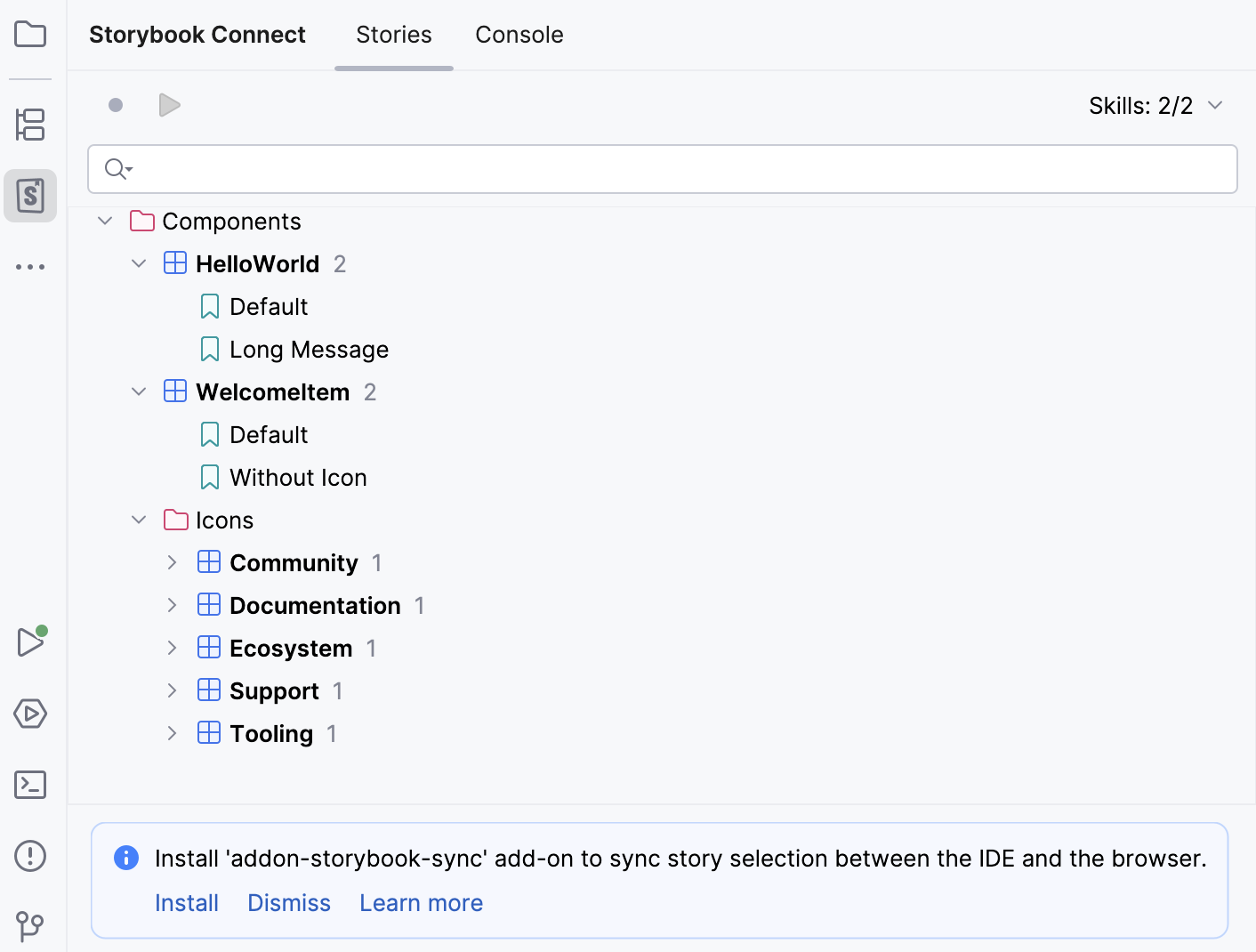Expand the Community node
1256x952 pixels.
173,562
